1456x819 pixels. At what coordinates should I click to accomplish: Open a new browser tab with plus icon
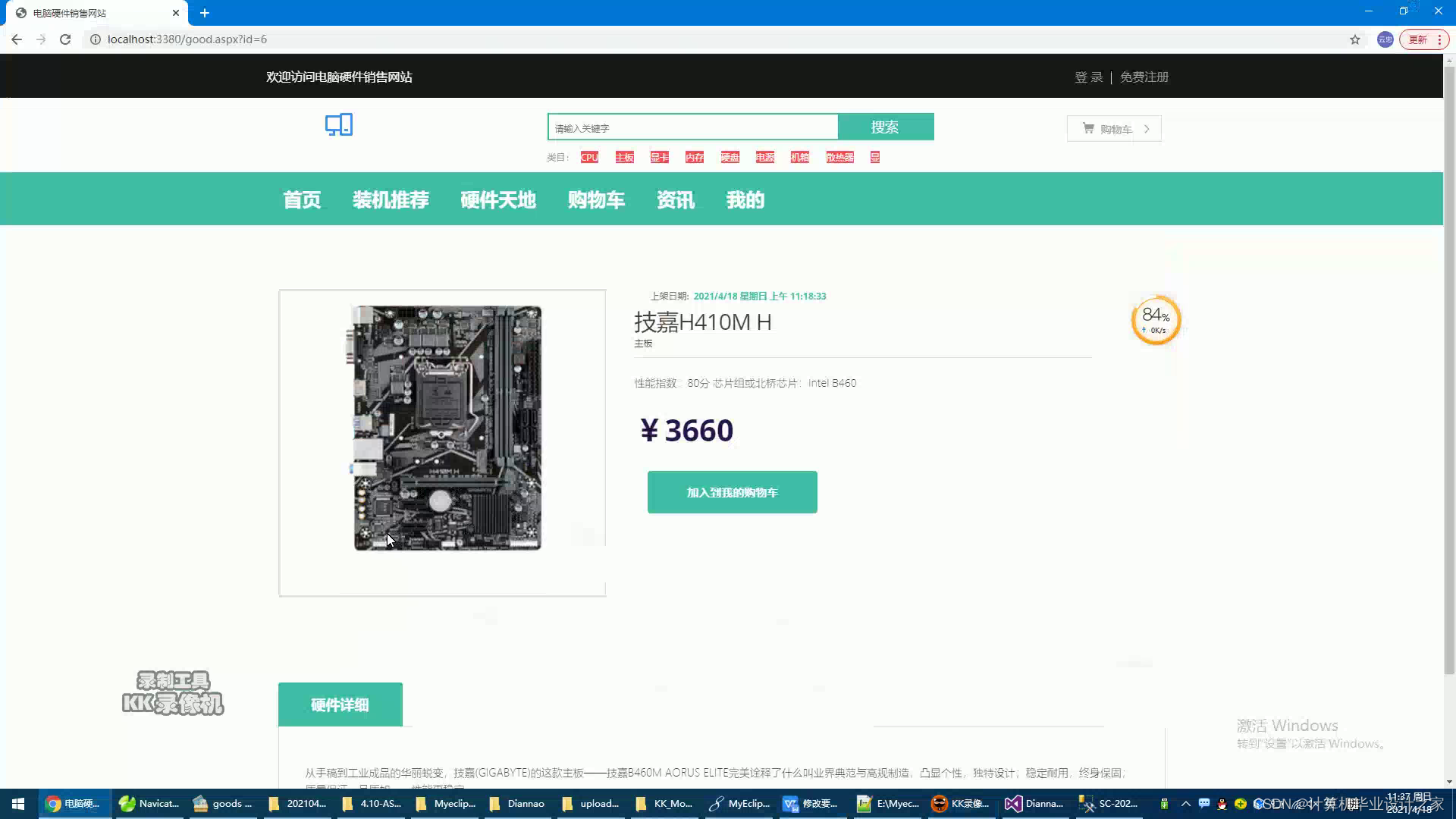pyautogui.click(x=205, y=13)
